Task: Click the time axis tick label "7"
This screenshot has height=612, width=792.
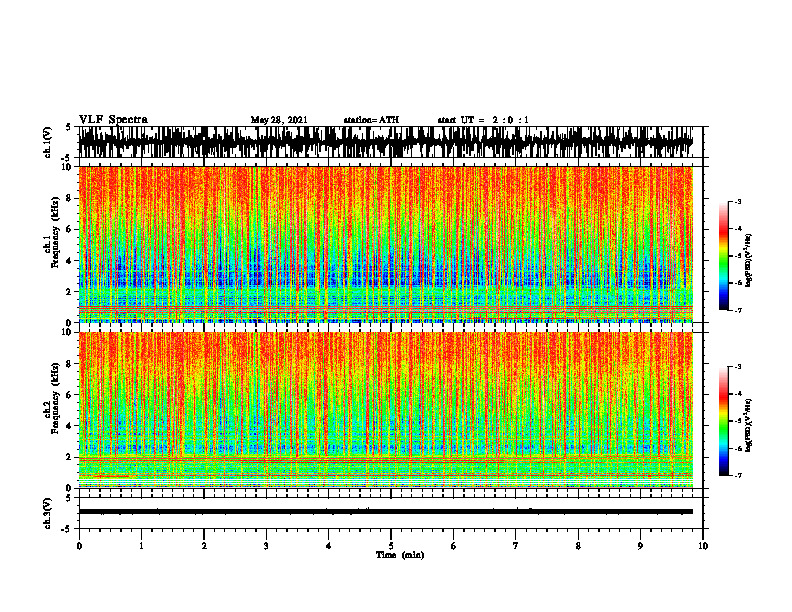Action: tap(516, 546)
